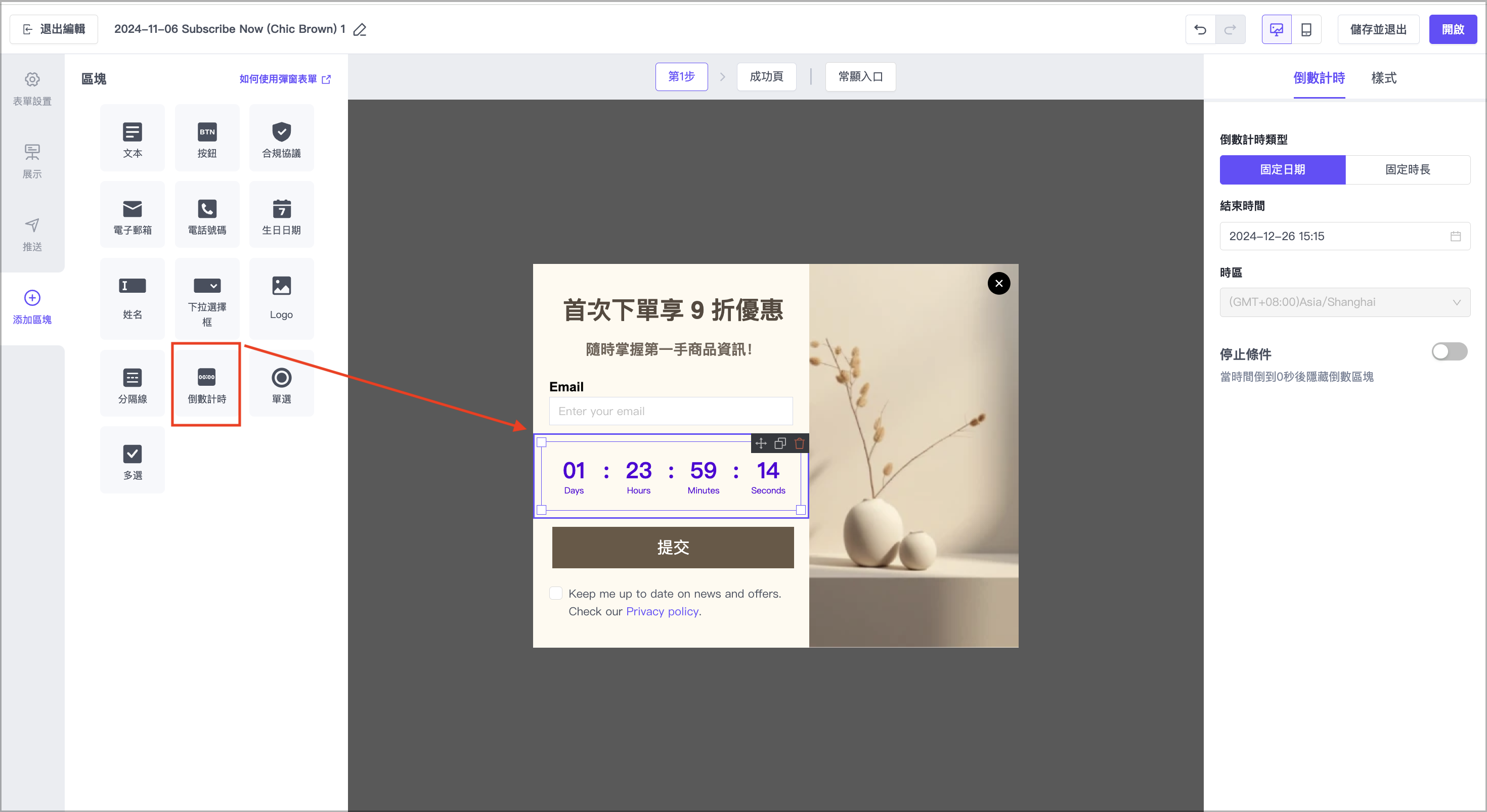The width and height of the screenshot is (1487, 812).
Task: Add the countdown timer block
Action: [x=207, y=384]
